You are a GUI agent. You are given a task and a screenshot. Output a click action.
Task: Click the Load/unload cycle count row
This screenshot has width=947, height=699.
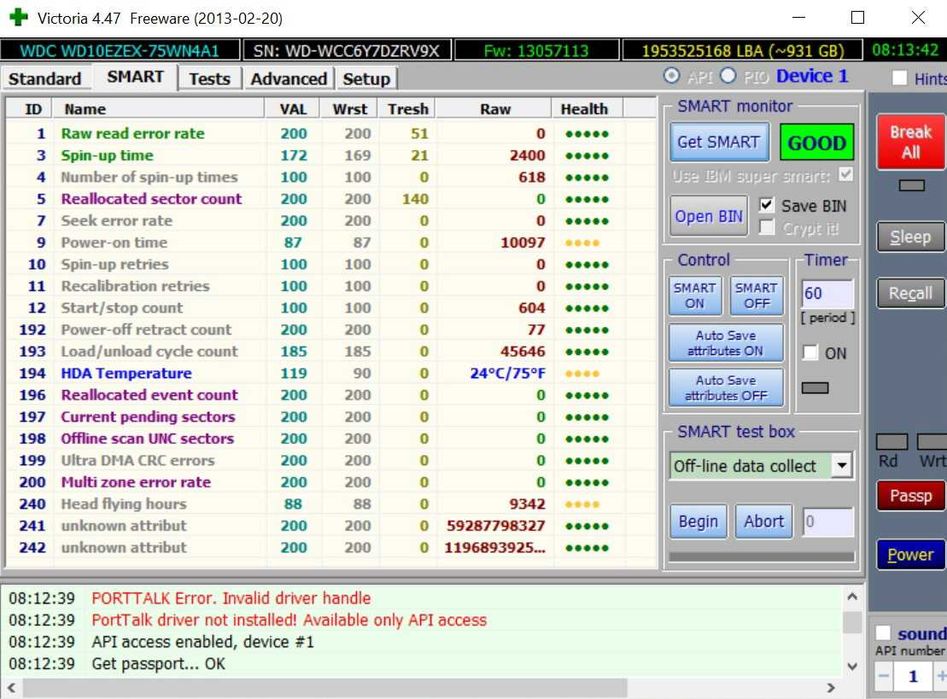click(331, 352)
